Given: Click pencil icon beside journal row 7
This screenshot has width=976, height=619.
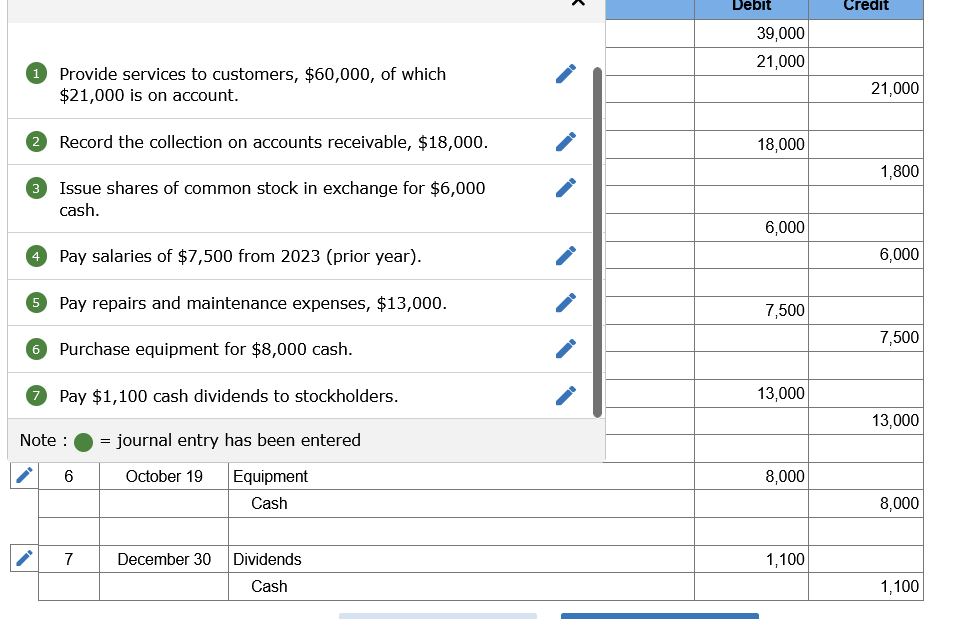Looking at the screenshot, I should pos(24,558).
